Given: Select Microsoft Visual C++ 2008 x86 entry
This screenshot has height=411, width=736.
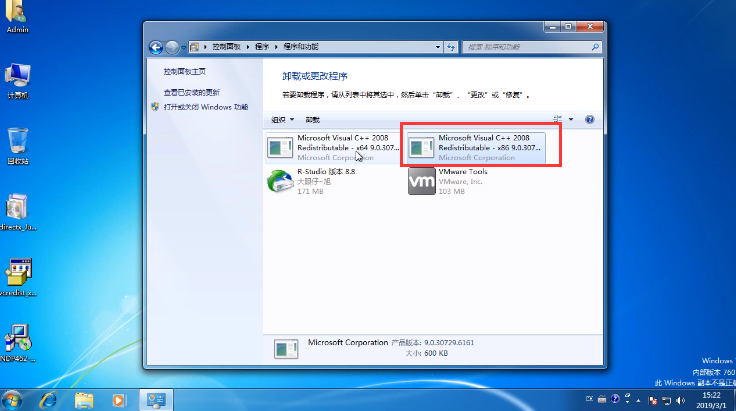Looking at the screenshot, I should [476, 147].
